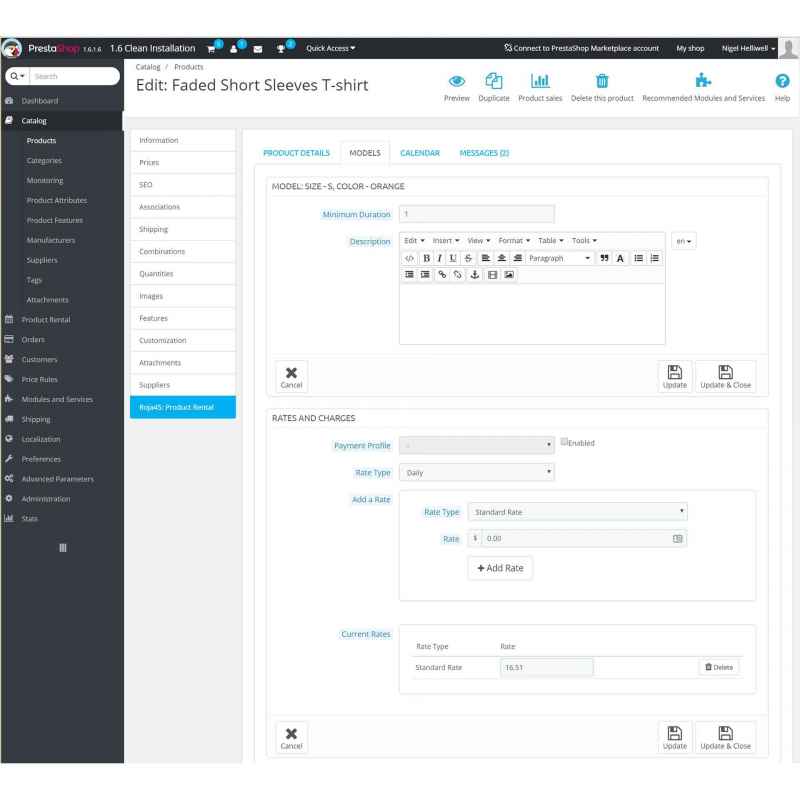Click Connect to PrestaShop Marketplace account link

pos(582,48)
